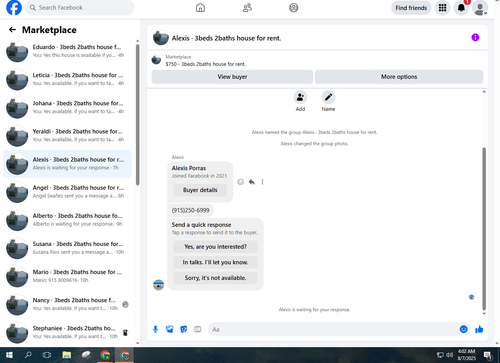Open Mario conversation in the list

pos(67,276)
